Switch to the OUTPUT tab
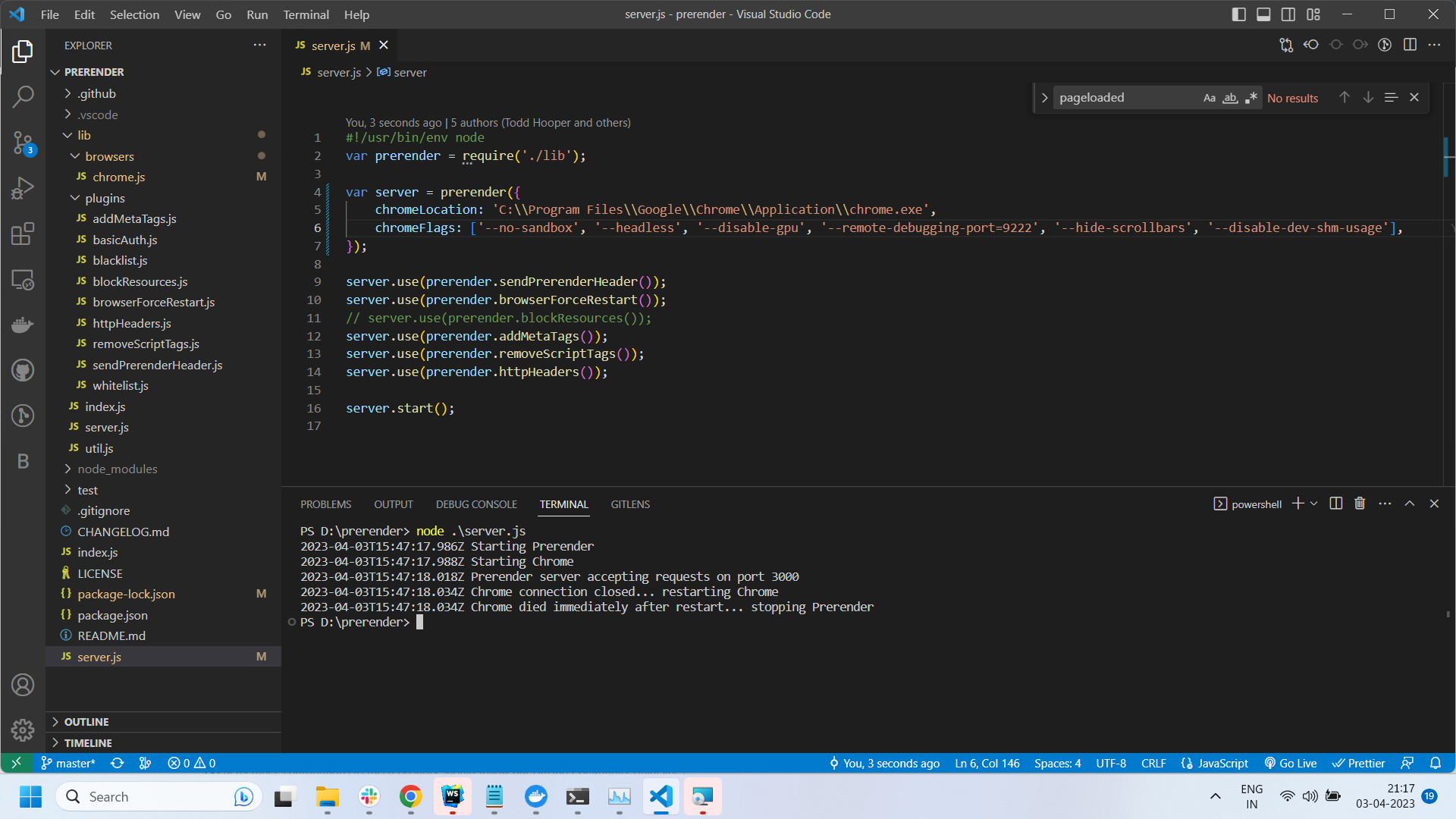 click(393, 504)
